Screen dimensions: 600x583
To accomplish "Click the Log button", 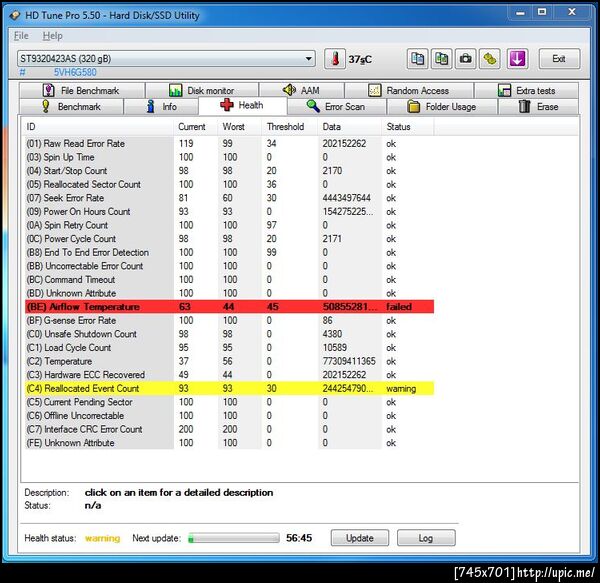I will point(426,538).
